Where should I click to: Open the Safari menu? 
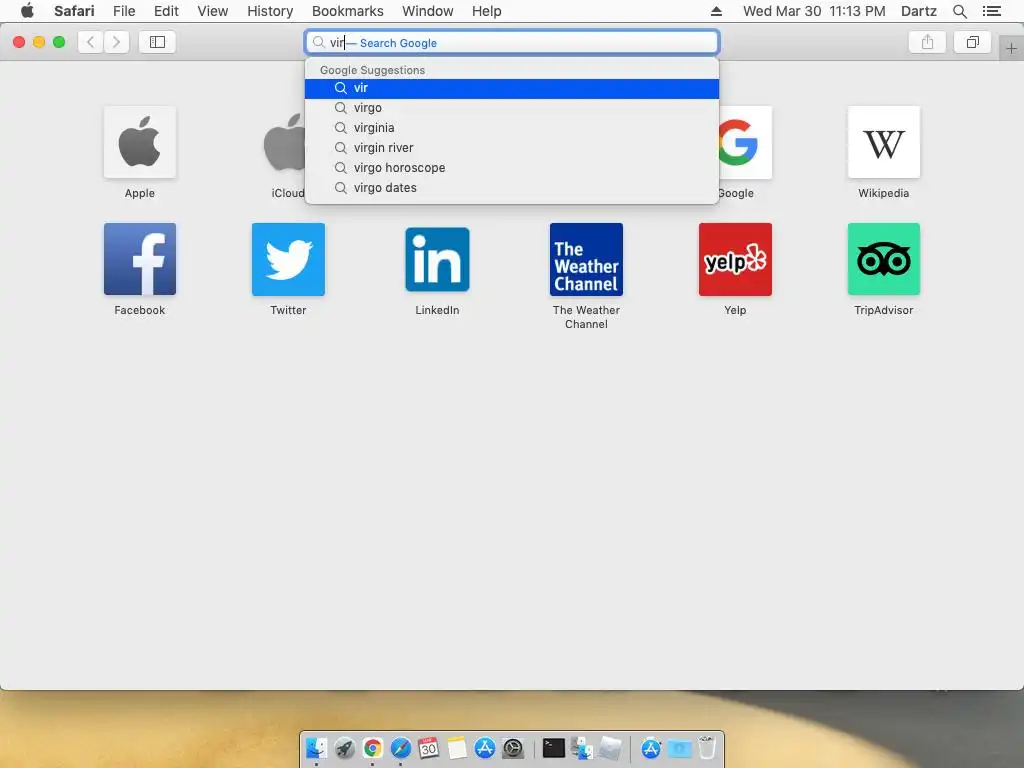tap(74, 11)
